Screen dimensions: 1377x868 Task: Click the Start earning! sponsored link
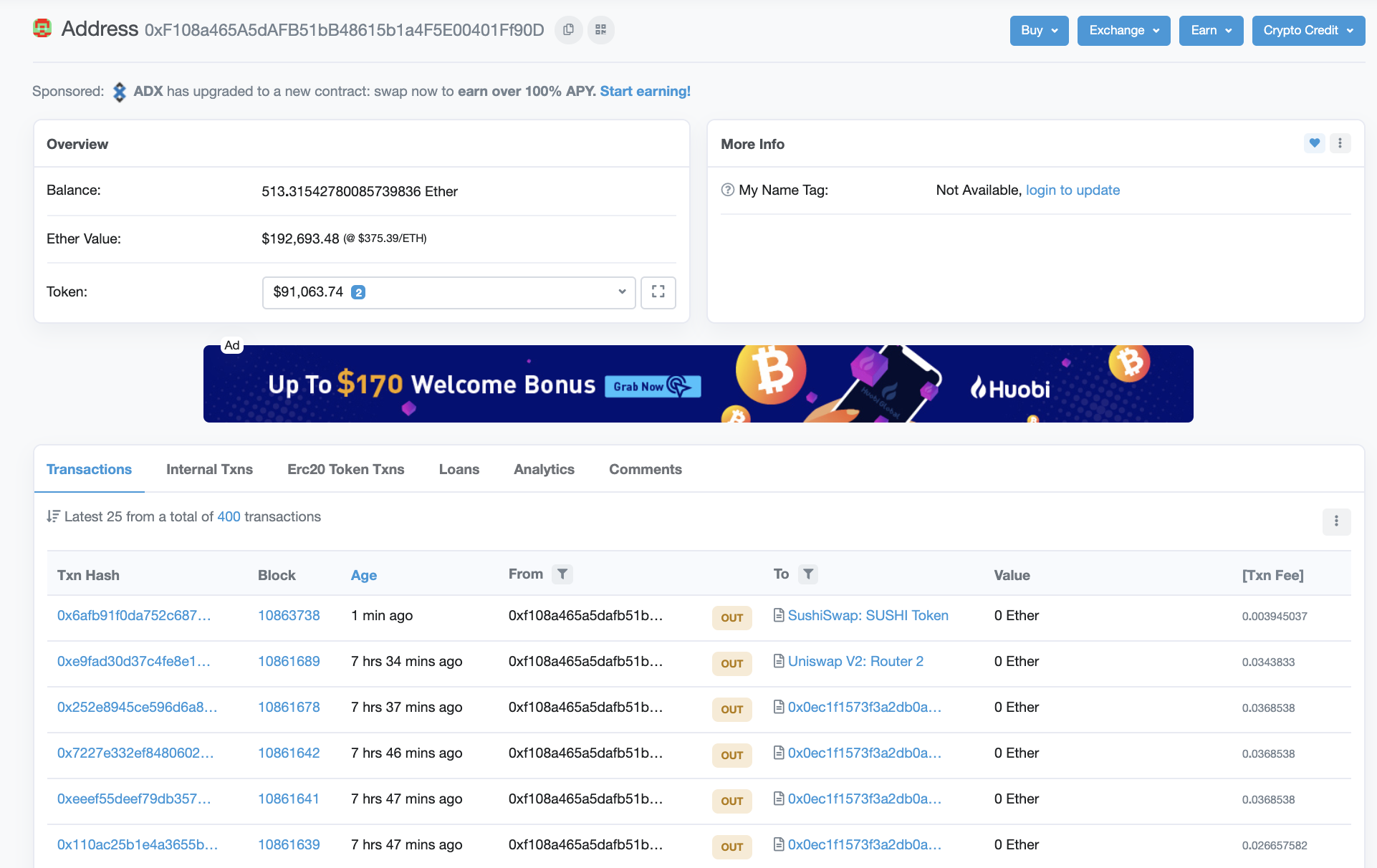coord(646,91)
